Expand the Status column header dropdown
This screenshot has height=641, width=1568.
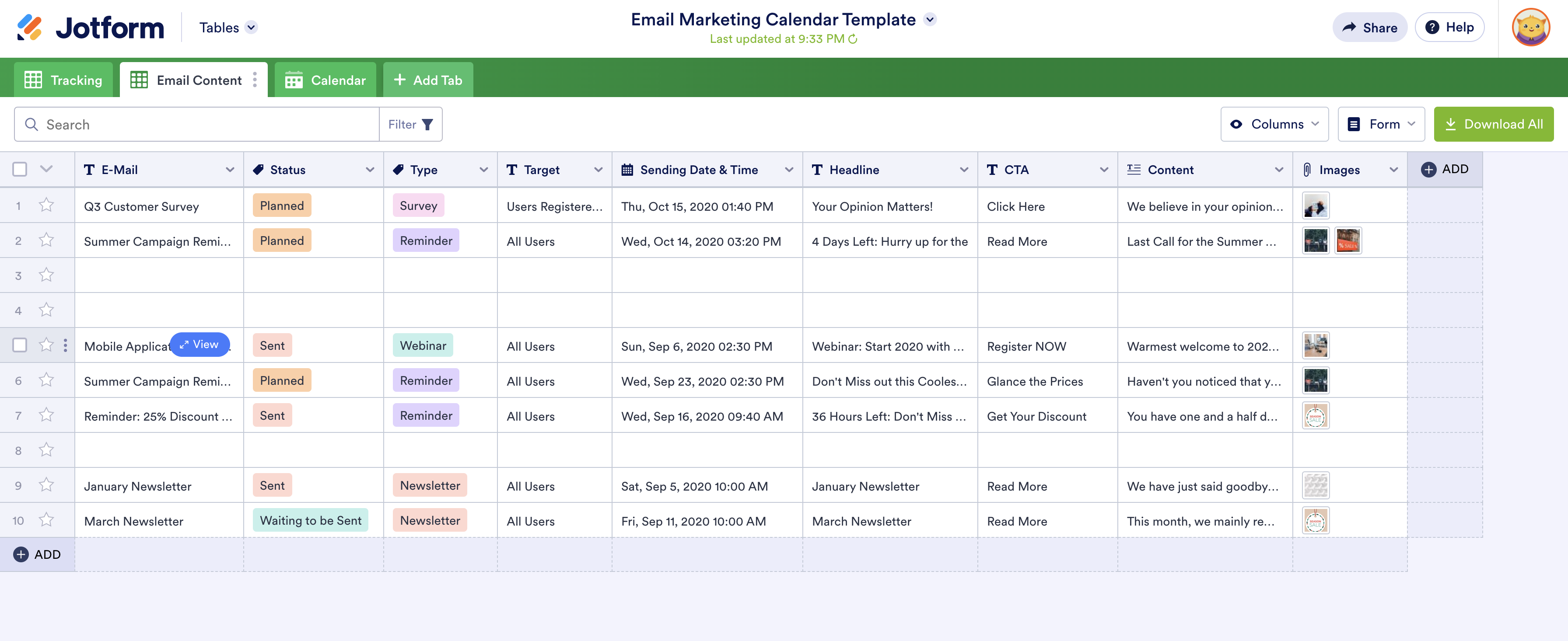coord(370,170)
